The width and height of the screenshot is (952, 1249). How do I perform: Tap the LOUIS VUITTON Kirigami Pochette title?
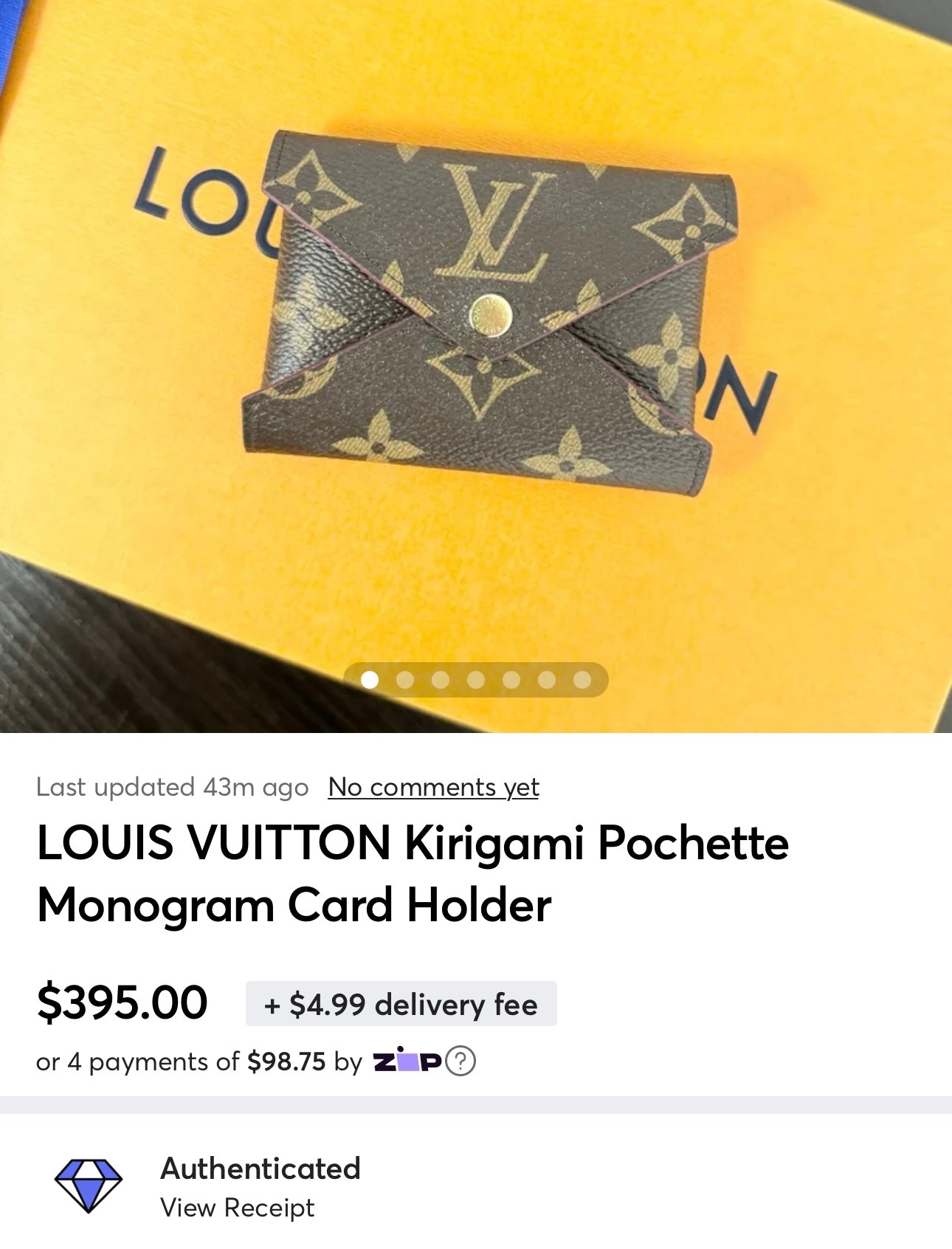click(413, 874)
